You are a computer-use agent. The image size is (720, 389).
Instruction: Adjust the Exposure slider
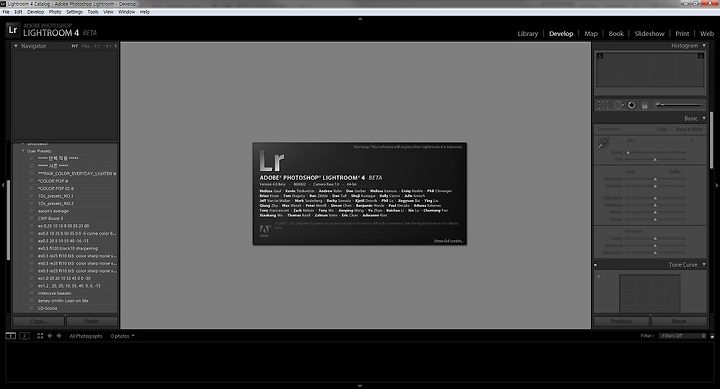[655, 179]
